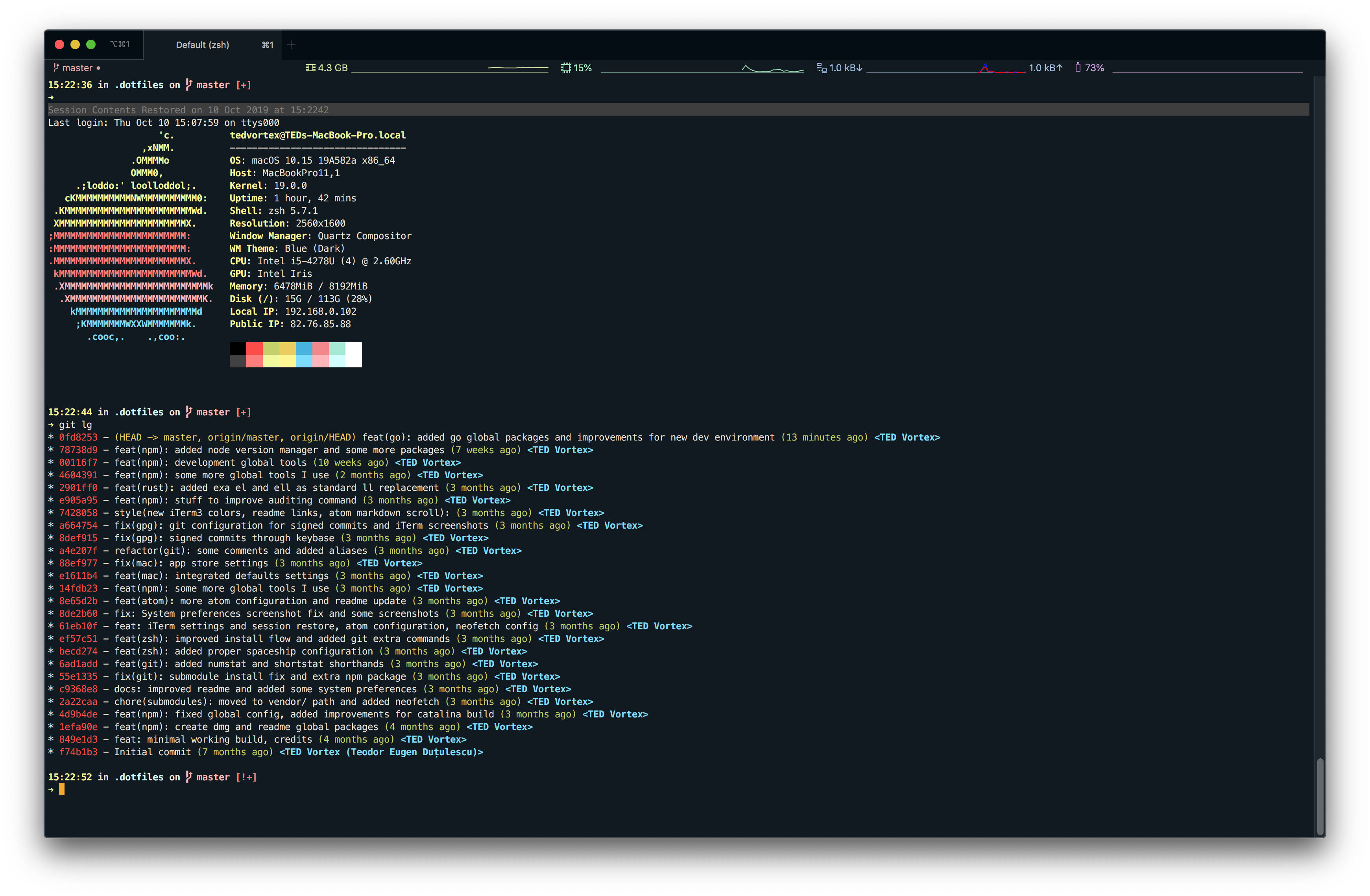Click the Local IP 192.168.0.102 value
Image resolution: width=1370 pixels, height=896 pixels.
321,312
